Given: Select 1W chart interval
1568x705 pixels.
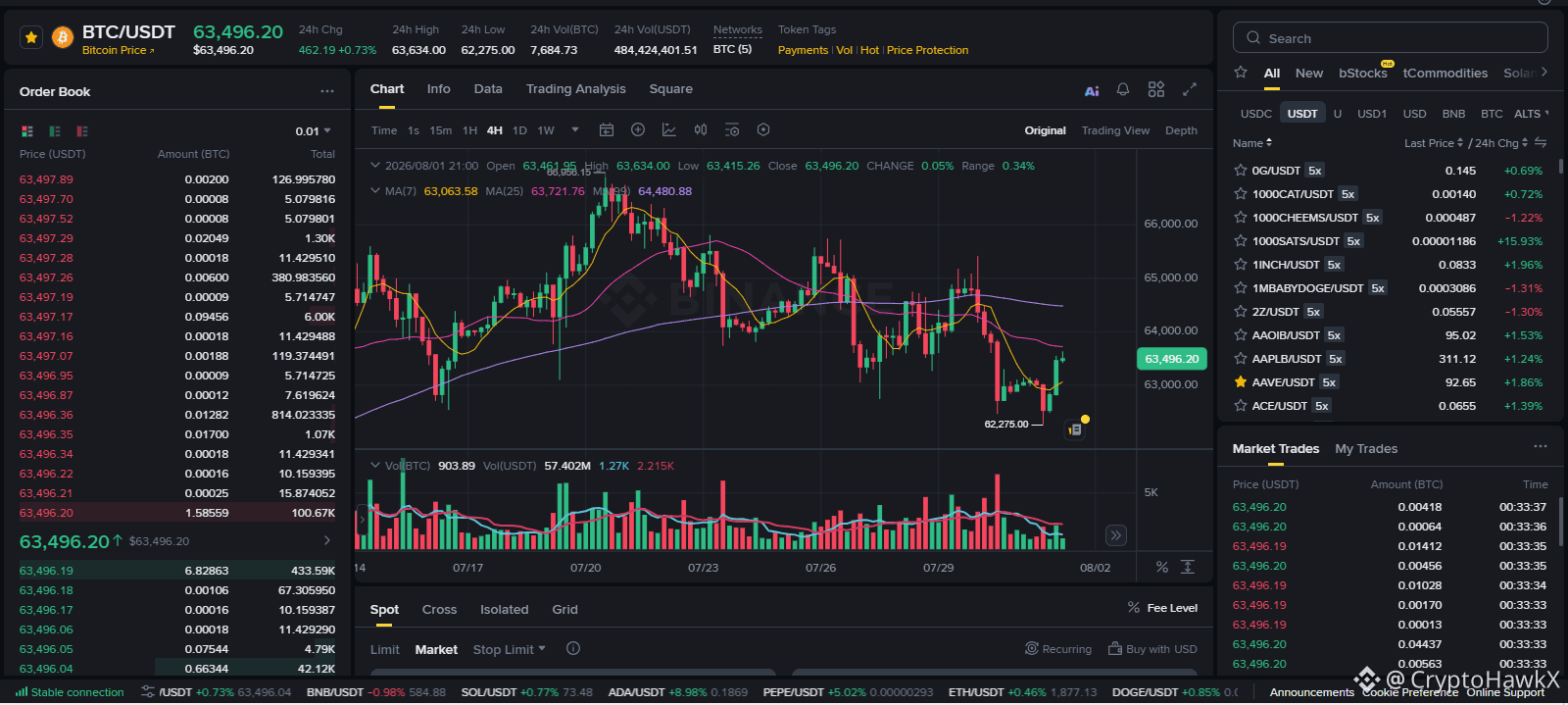Looking at the screenshot, I should [x=546, y=130].
